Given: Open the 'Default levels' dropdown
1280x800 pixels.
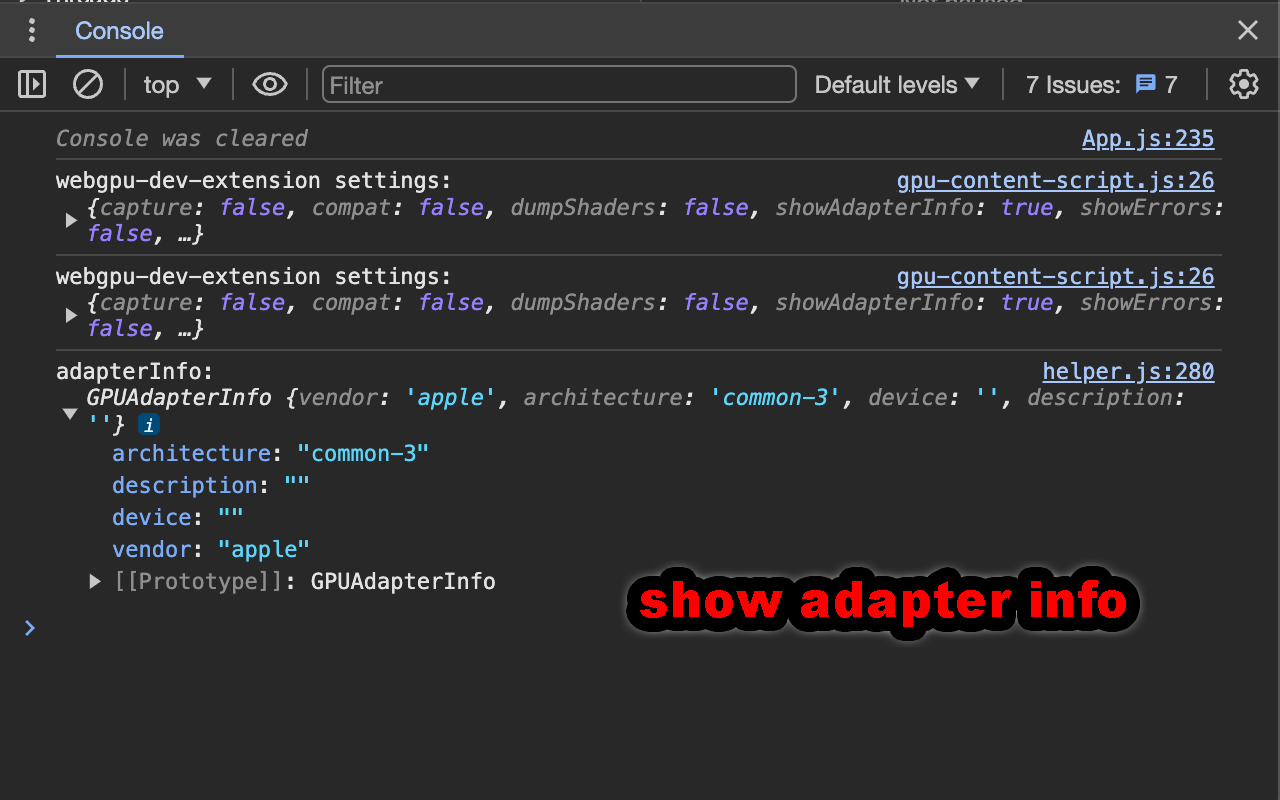Looking at the screenshot, I should [x=896, y=84].
